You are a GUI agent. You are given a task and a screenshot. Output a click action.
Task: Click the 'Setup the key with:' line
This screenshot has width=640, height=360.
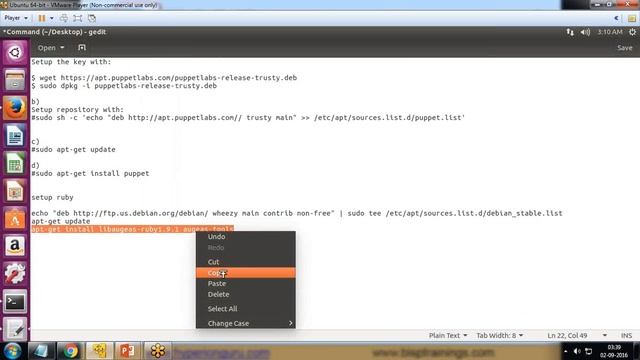(x=71, y=62)
